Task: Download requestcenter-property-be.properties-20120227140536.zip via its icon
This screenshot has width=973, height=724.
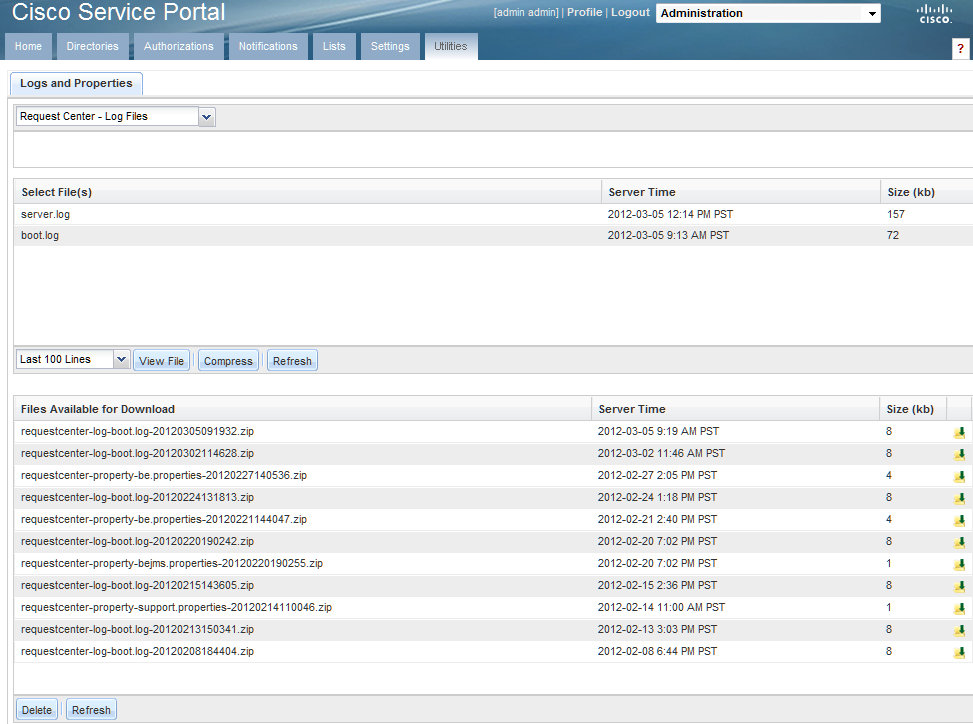Action: click(959, 476)
